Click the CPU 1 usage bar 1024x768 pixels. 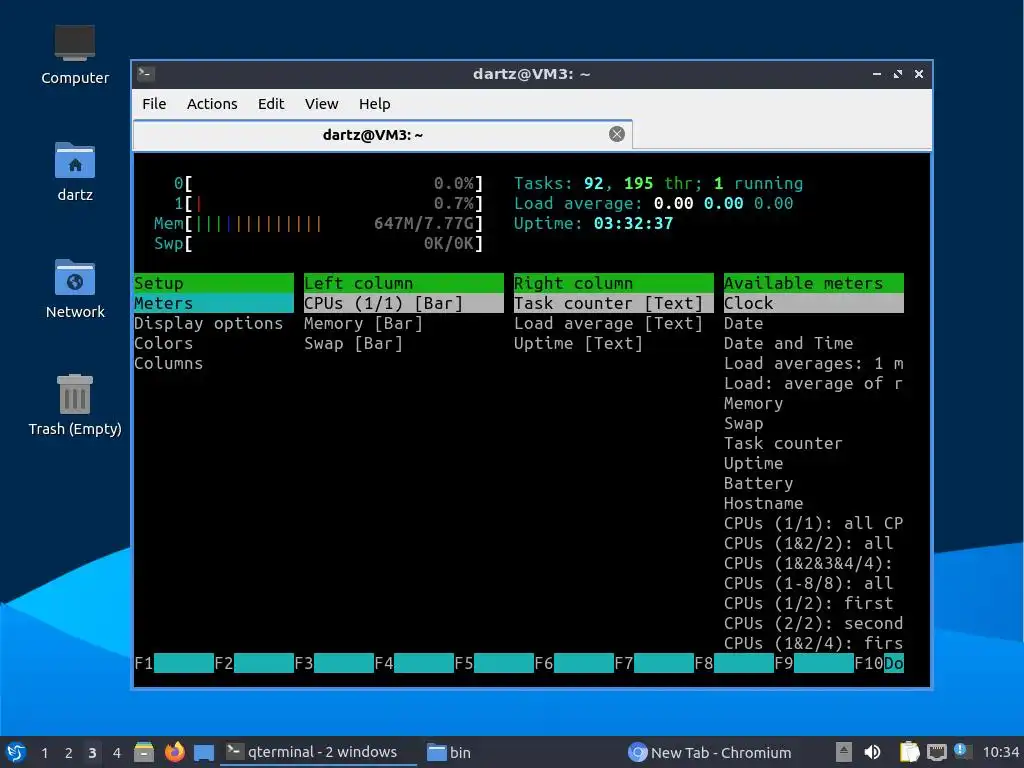[x=328, y=203]
